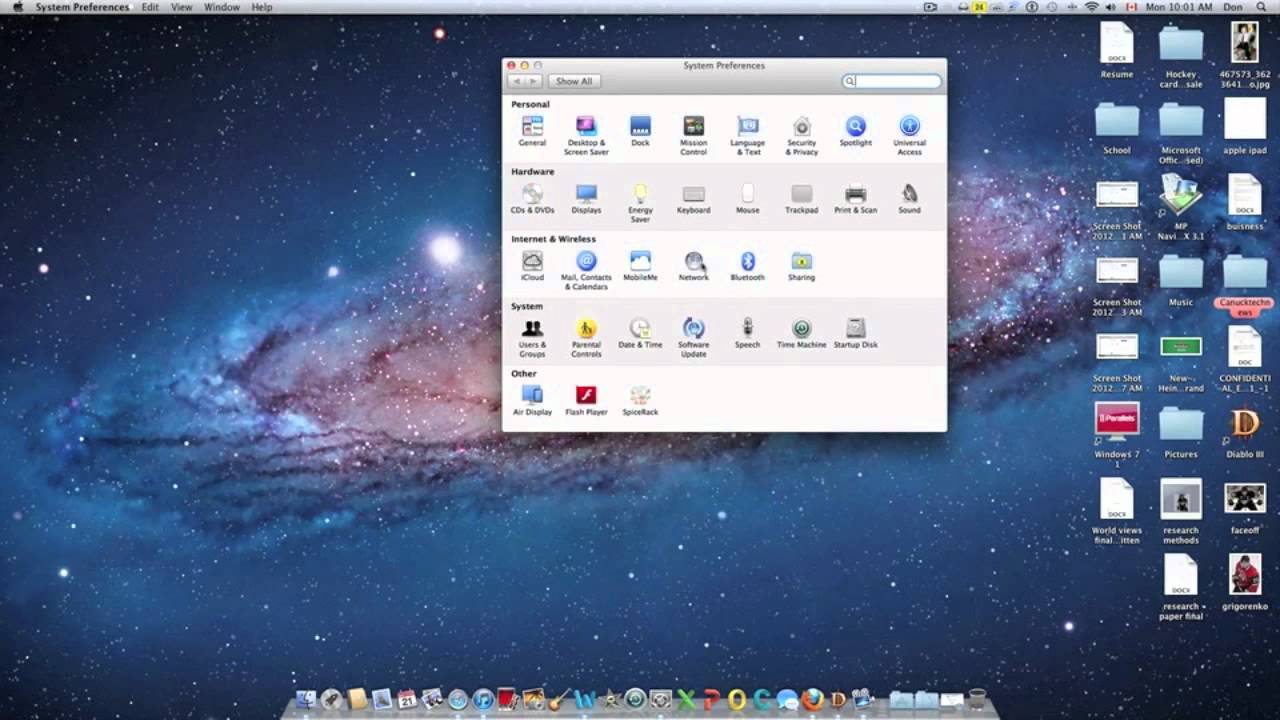Open Air Display preferences

[532, 400]
